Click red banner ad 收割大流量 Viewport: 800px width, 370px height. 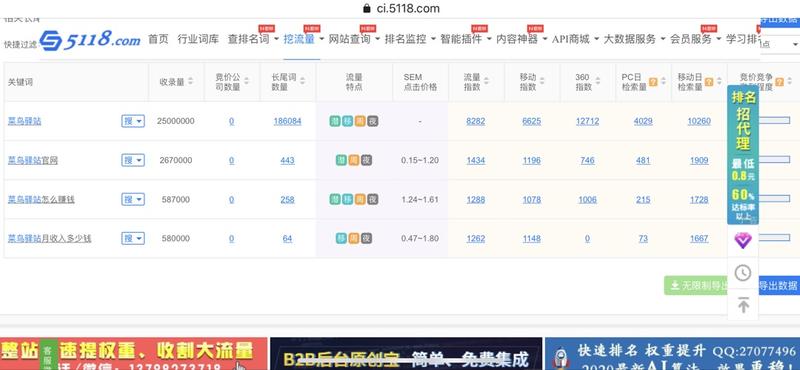[133, 354]
